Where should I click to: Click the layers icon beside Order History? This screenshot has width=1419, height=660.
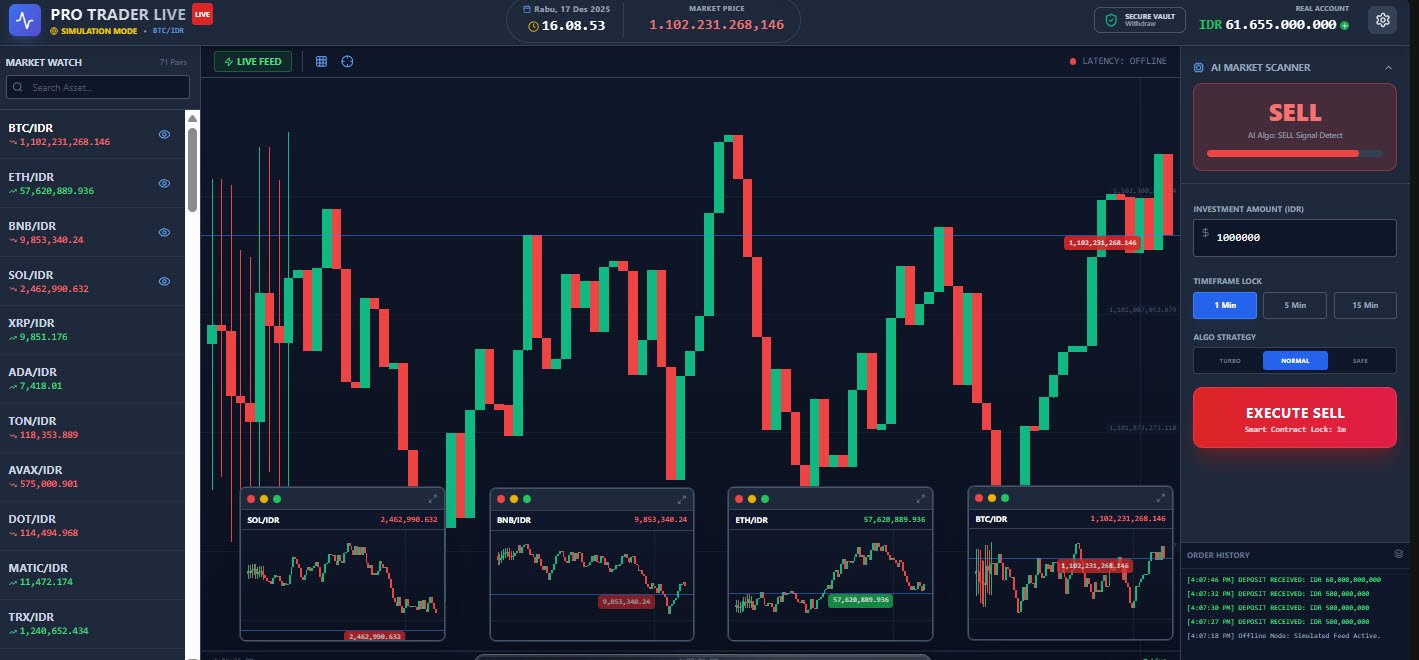1399,553
